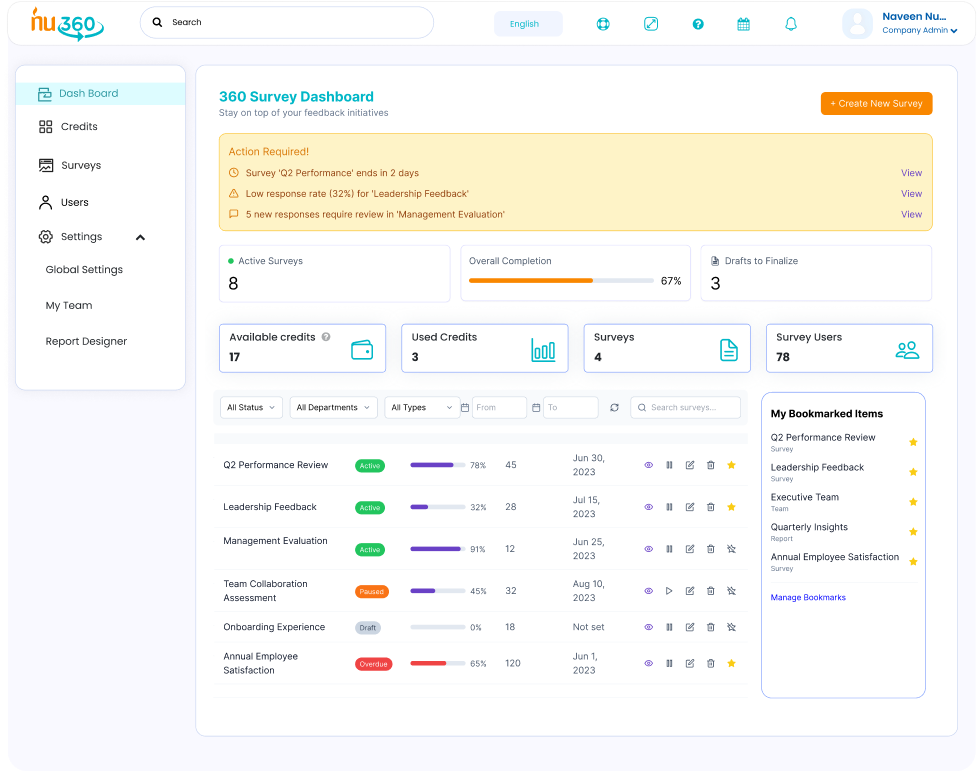Go to Report Designer in sidebar
The image size is (977, 771).
pos(86,341)
